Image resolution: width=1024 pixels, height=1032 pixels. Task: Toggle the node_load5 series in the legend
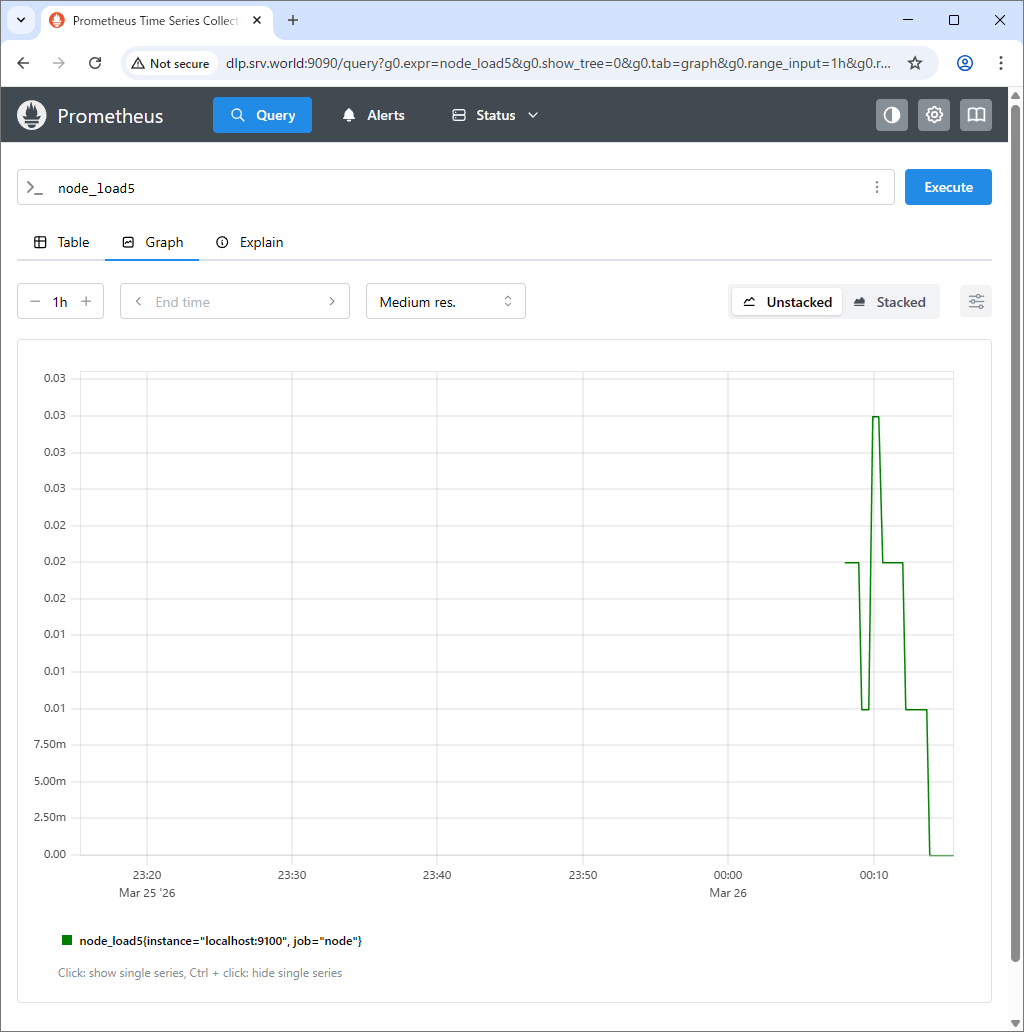(212, 941)
